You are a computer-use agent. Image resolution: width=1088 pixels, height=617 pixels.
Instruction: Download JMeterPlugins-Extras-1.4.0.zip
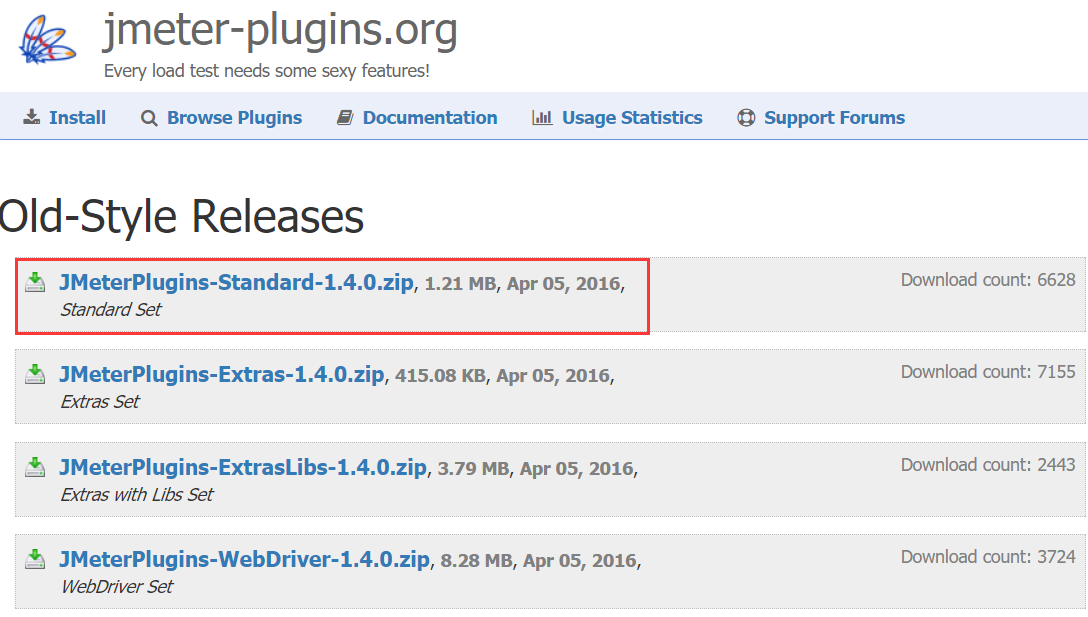221,375
